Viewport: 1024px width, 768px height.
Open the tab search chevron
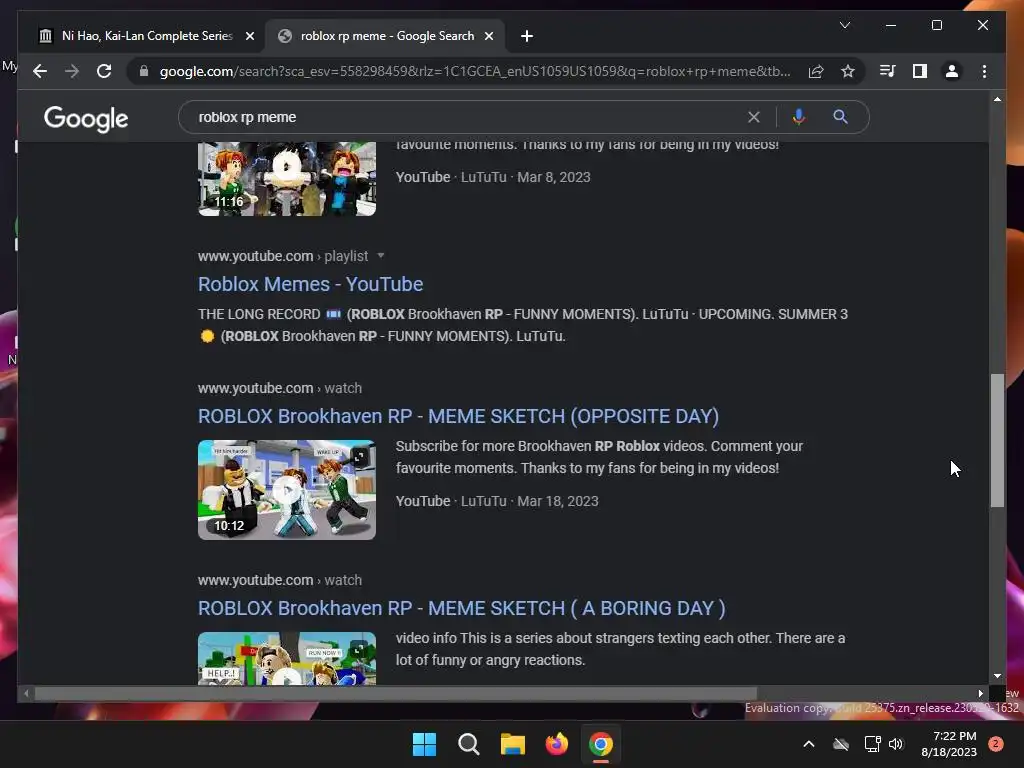[844, 25]
